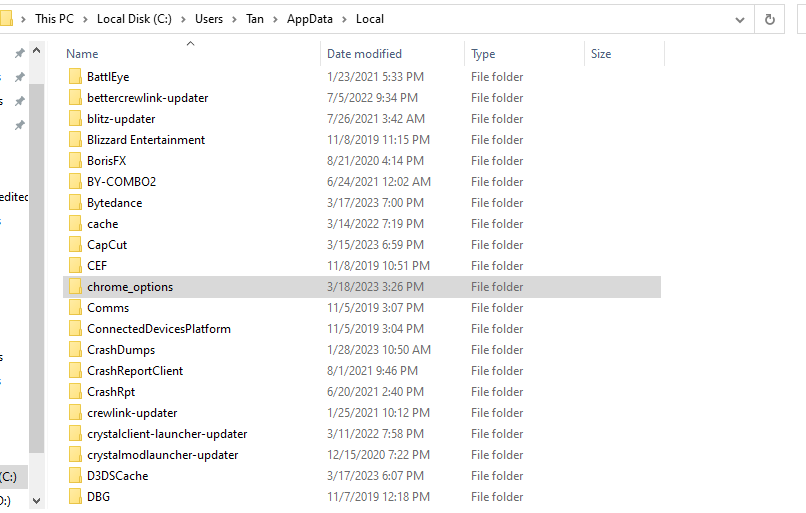The height and width of the screenshot is (513, 806).
Task: Select the CrashDumps folder name
Action: point(121,350)
